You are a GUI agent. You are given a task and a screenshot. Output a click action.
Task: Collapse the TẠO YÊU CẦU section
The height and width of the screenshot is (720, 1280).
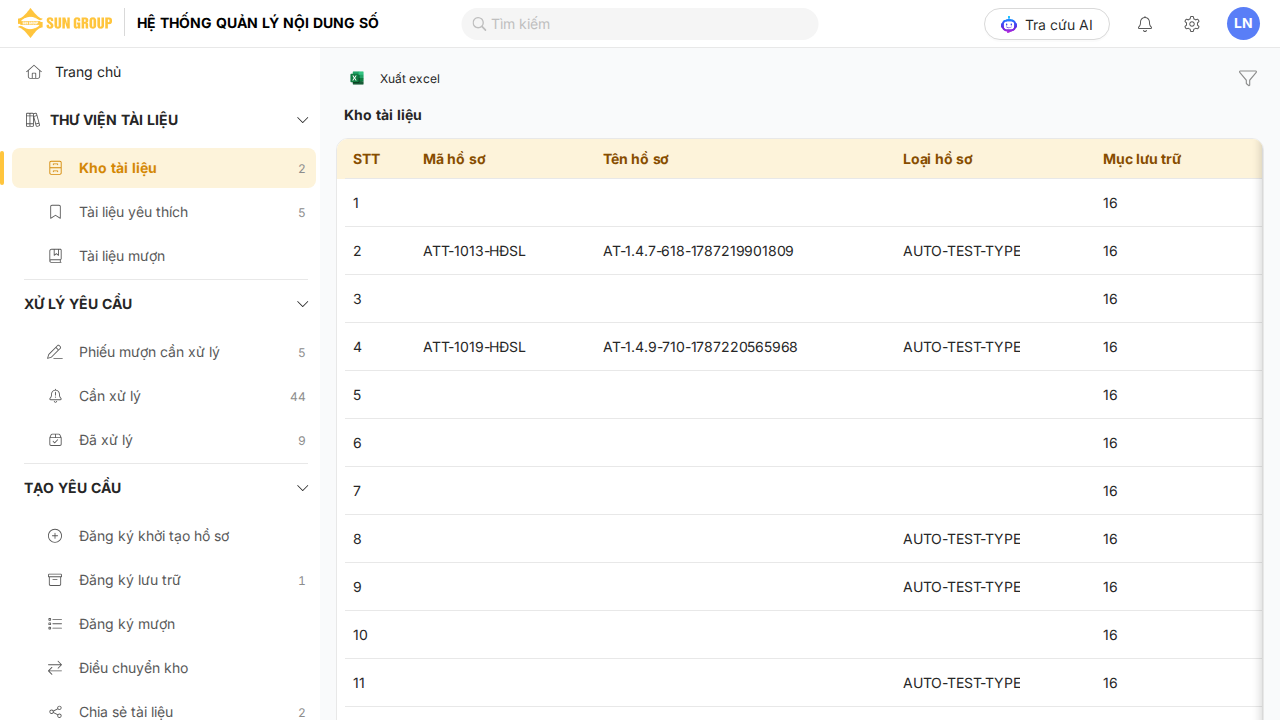[303, 488]
